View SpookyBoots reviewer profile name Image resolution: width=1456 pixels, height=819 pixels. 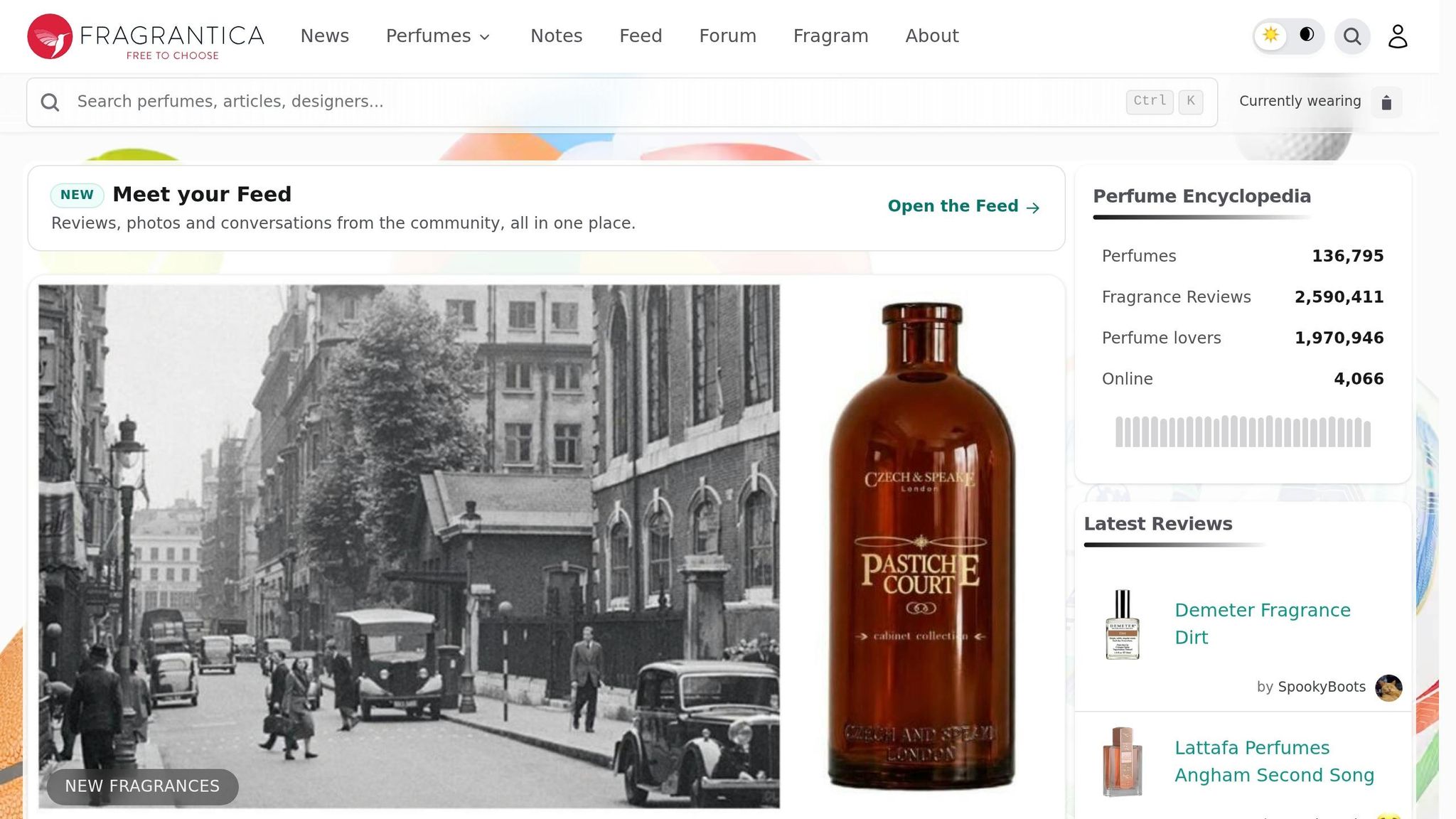(x=1322, y=687)
